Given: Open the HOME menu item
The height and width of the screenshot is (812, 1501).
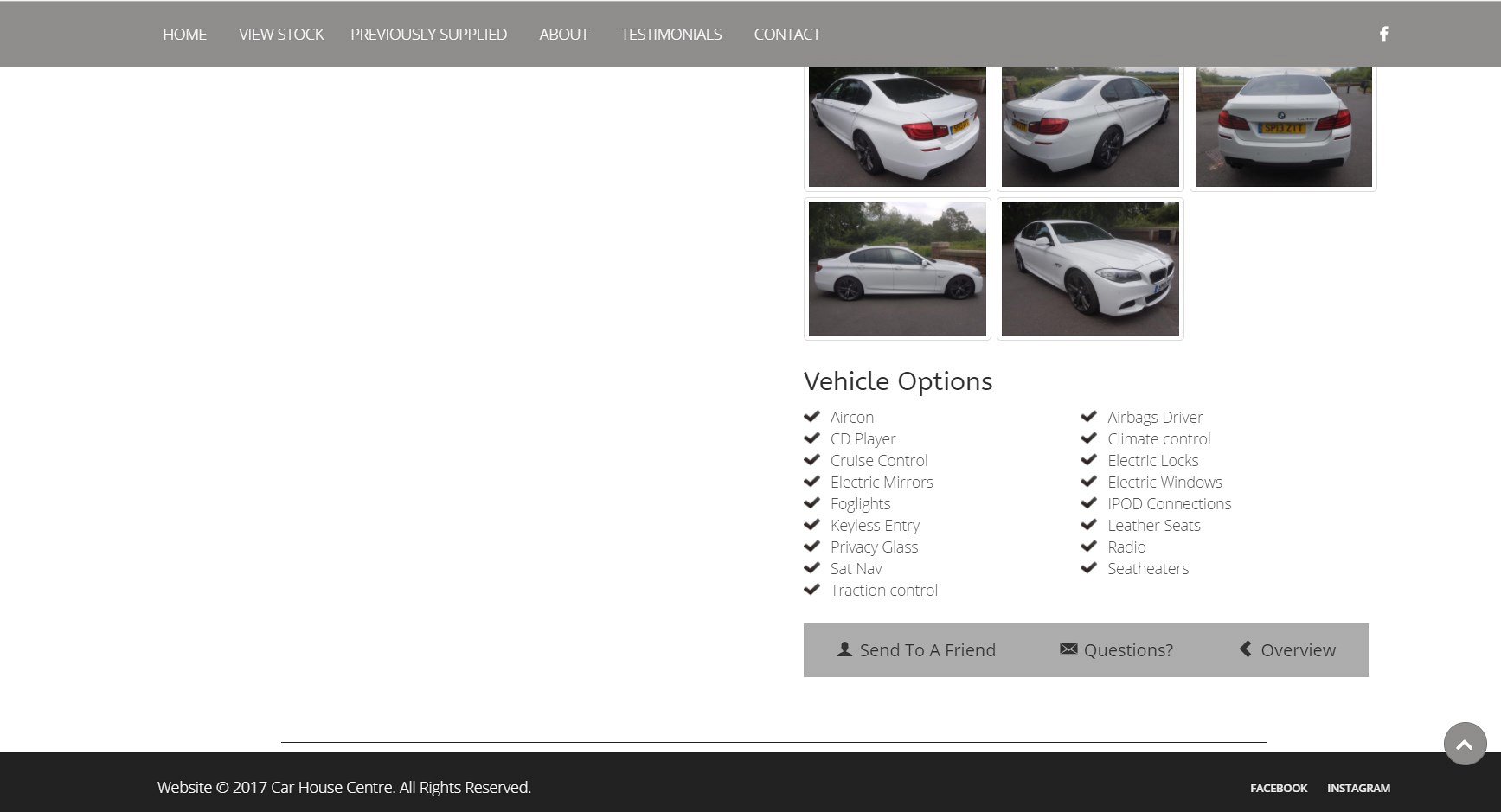Looking at the screenshot, I should point(184,35).
